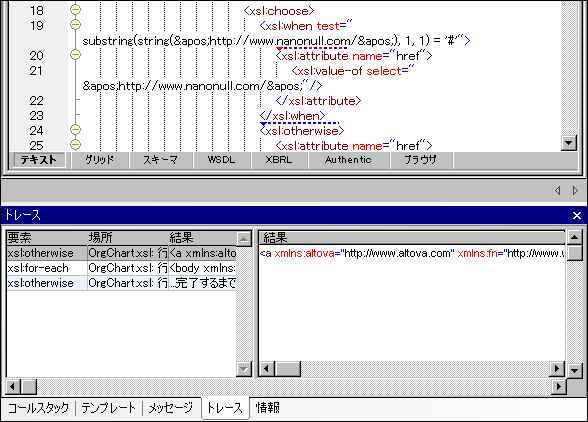Collapse the xsl:choose fold marker on line 18
The width and height of the screenshot is (588, 422).
[x=75, y=9]
